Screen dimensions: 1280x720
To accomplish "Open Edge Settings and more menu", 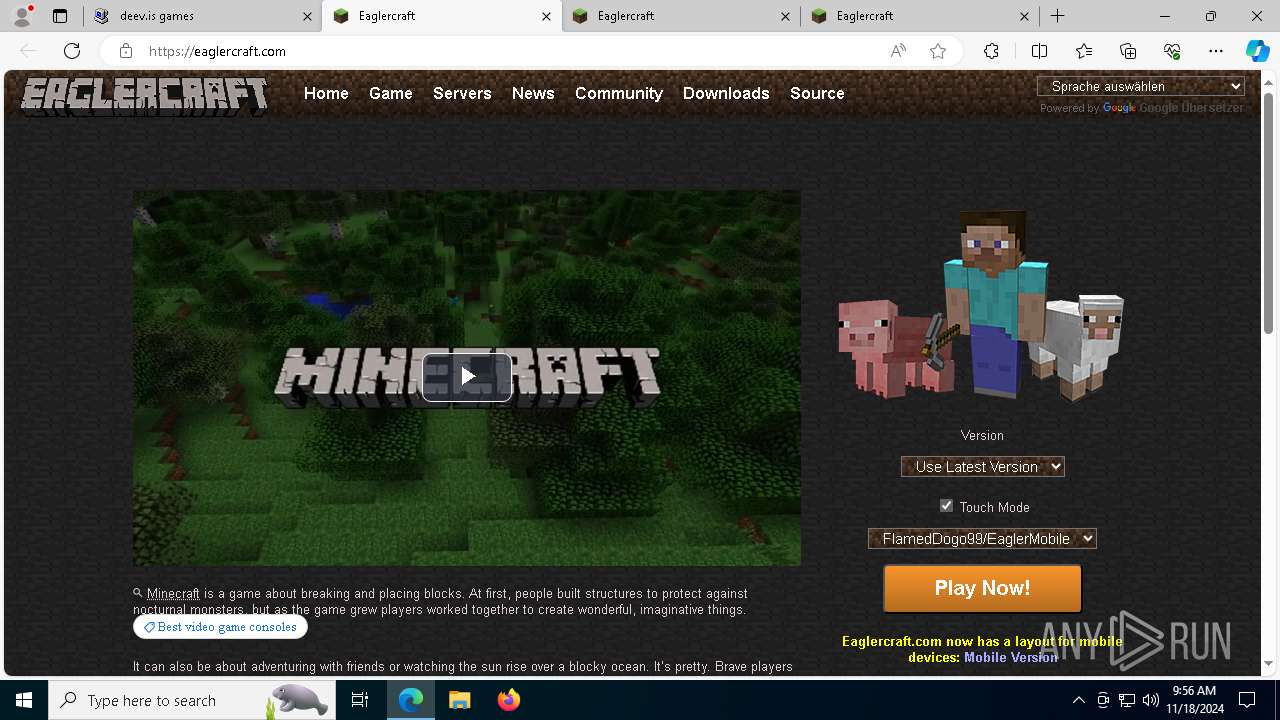I will [x=1216, y=51].
